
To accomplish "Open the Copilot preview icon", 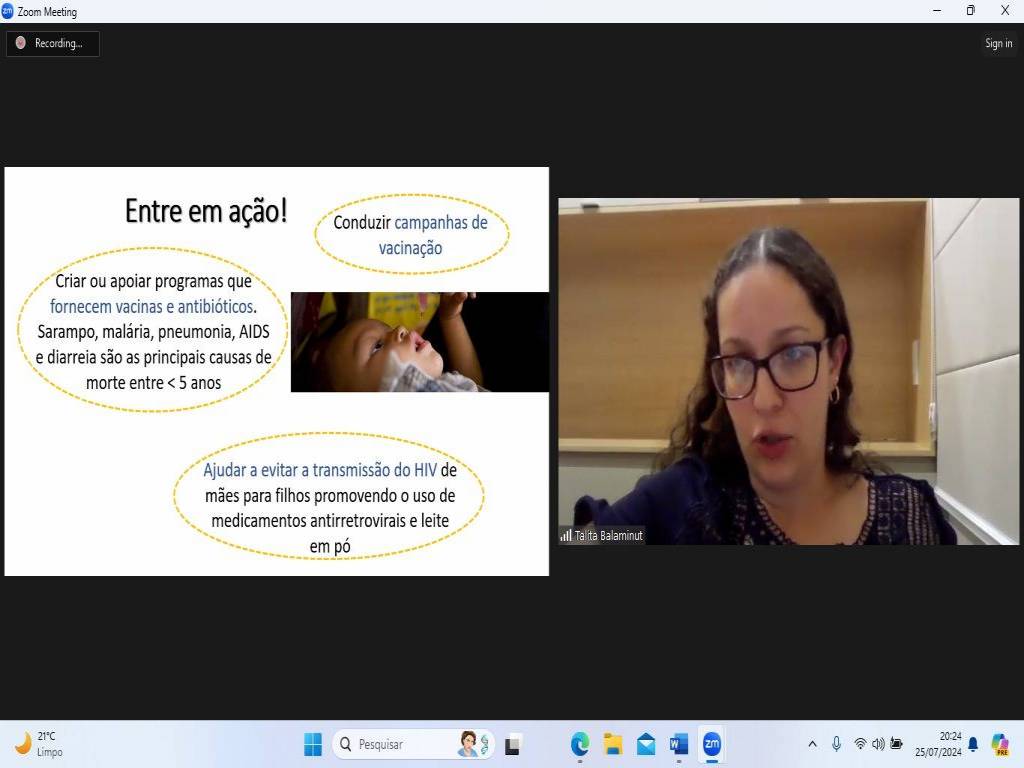I will click(1000, 744).
